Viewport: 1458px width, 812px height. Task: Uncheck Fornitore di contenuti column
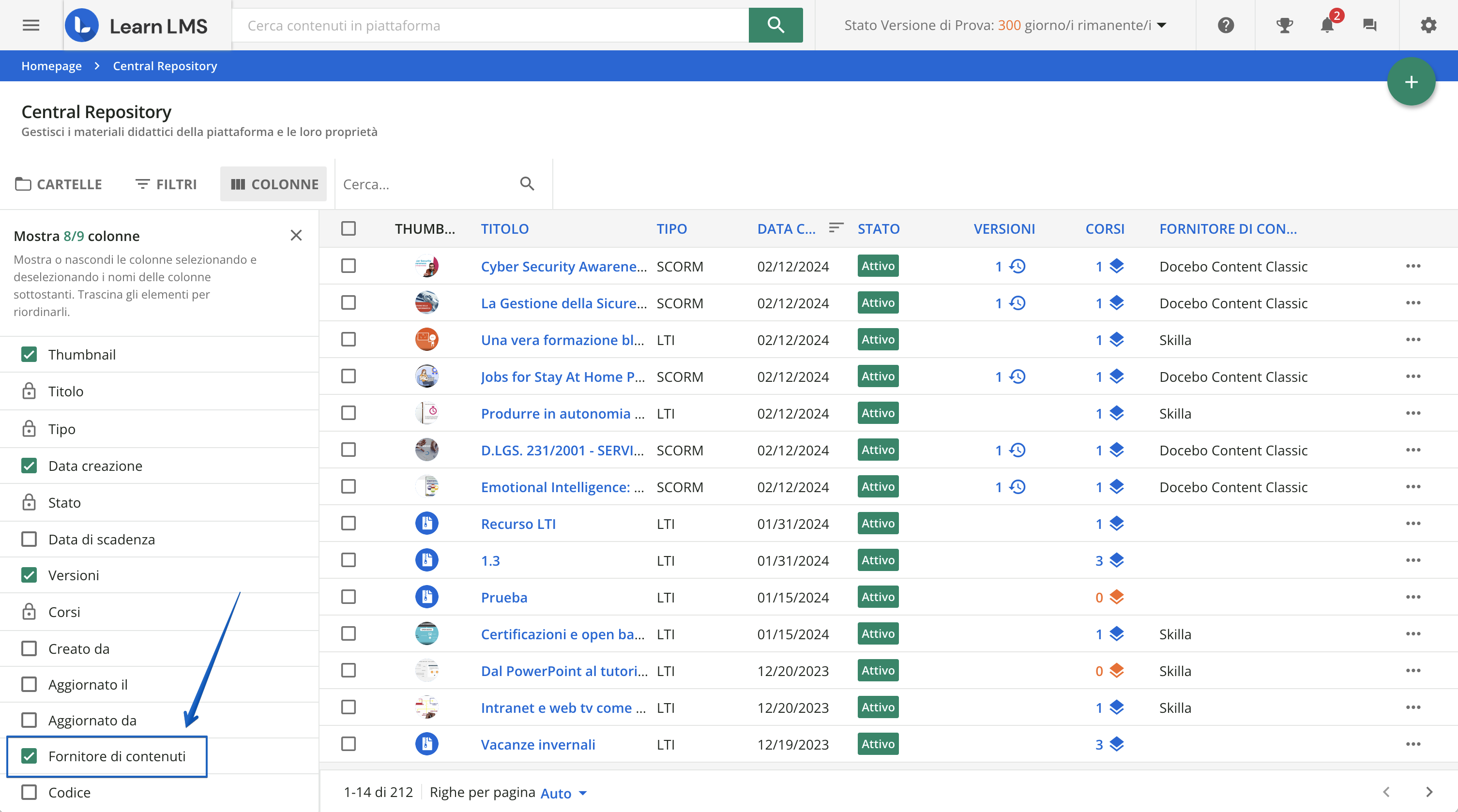point(29,756)
